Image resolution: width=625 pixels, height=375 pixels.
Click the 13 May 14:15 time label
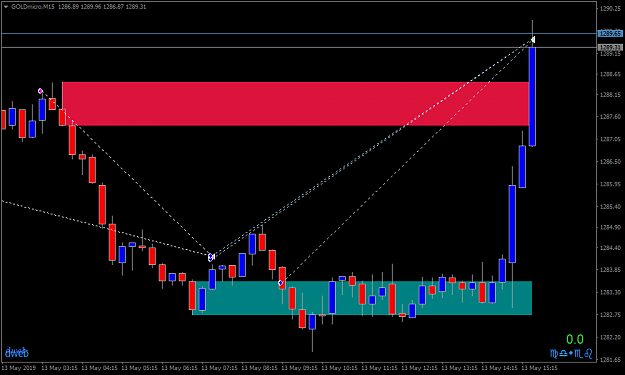499,368
